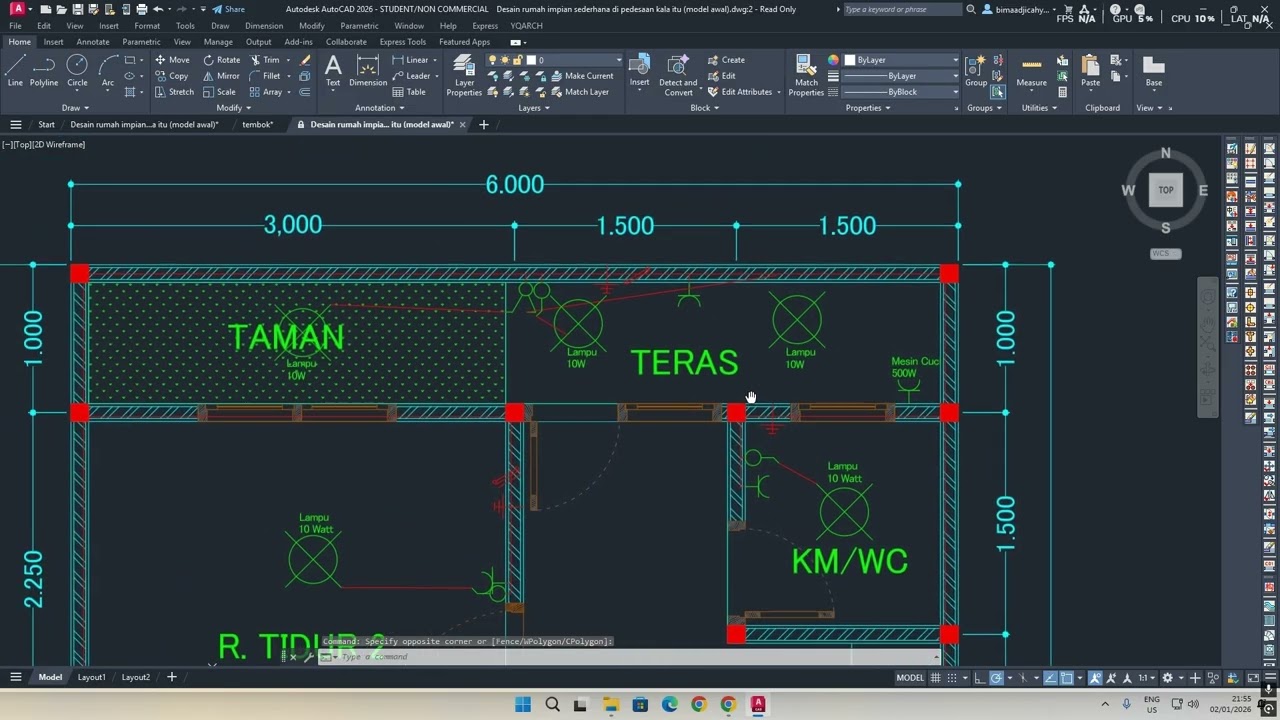
Task: Click Make Current layer button
Action: point(581,76)
